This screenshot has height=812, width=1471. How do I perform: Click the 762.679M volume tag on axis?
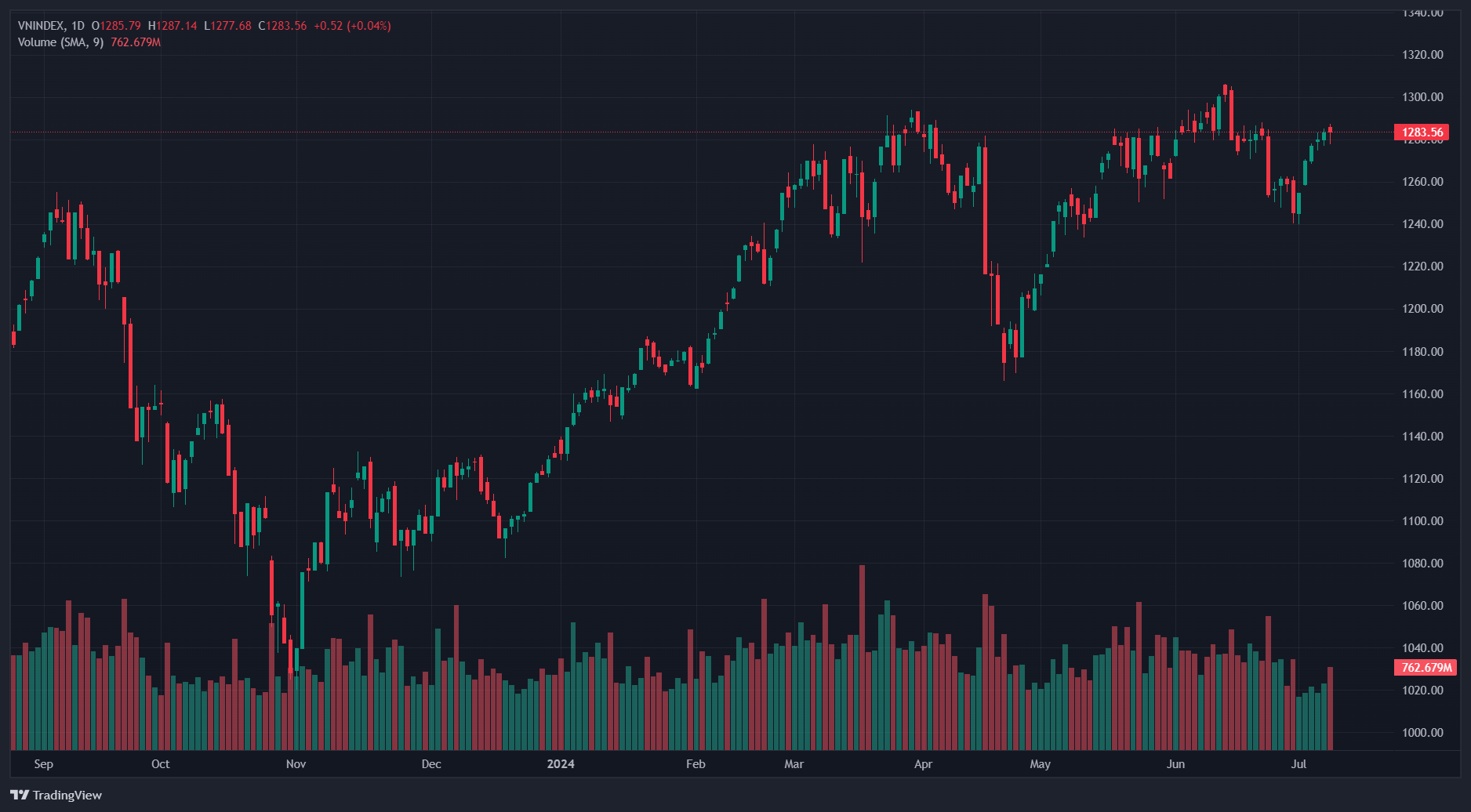click(x=1425, y=668)
